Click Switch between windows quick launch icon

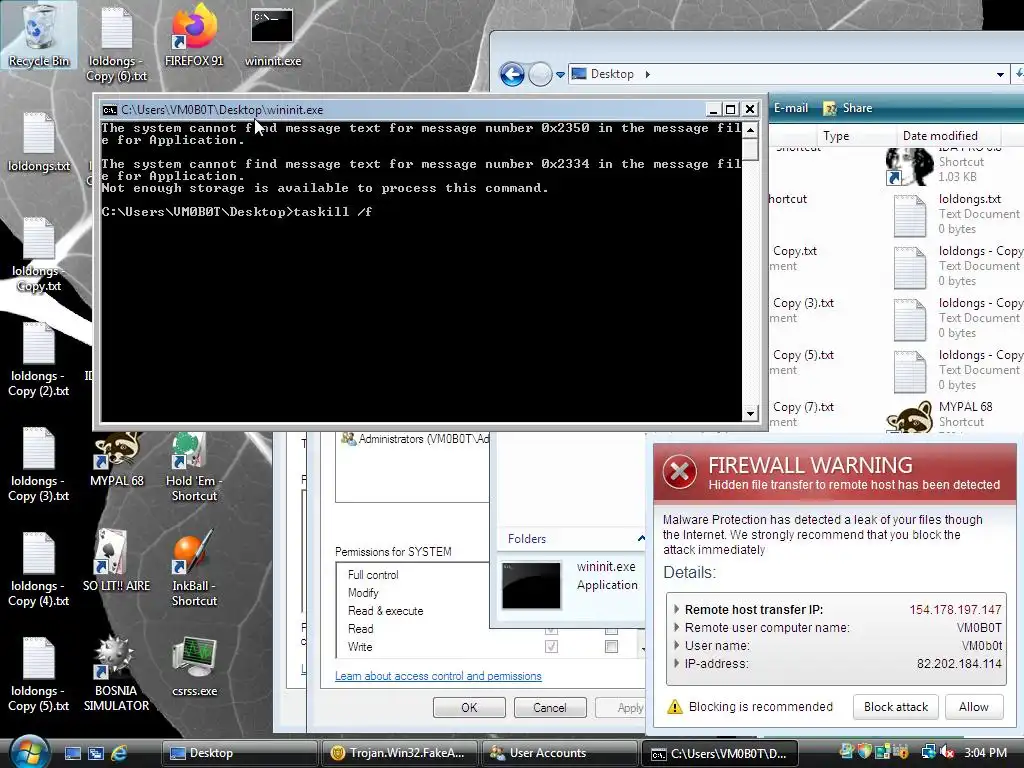coord(95,753)
